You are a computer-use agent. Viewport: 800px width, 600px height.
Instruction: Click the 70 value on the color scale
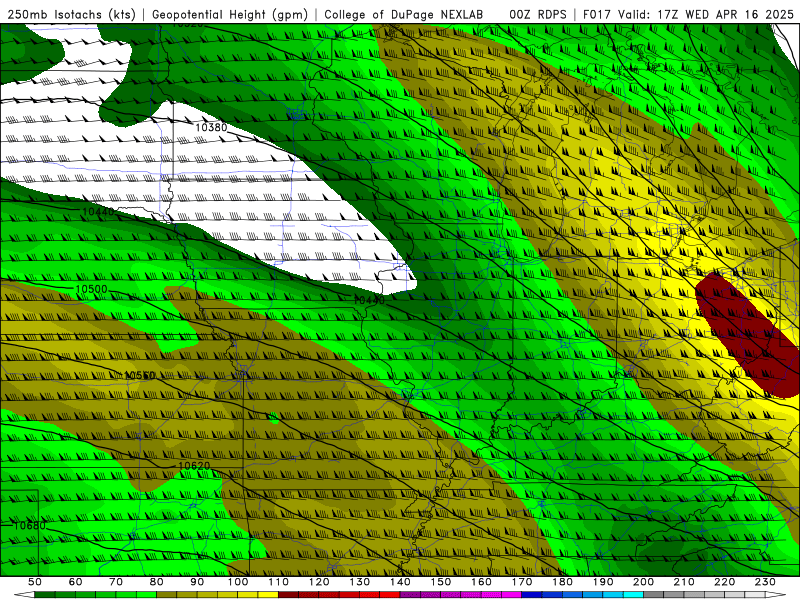click(x=116, y=582)
